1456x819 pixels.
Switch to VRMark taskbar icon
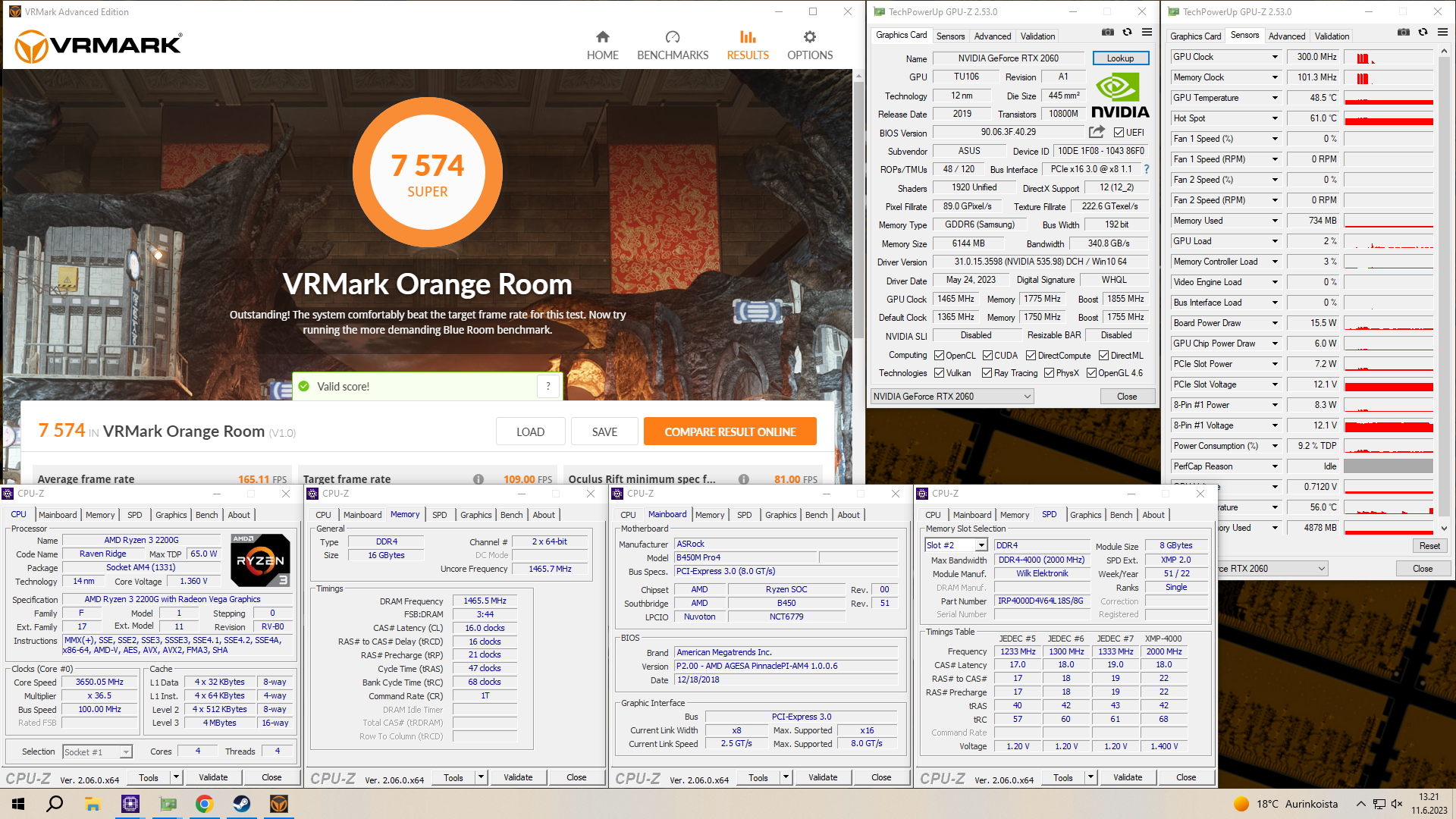tap(279, 804)
